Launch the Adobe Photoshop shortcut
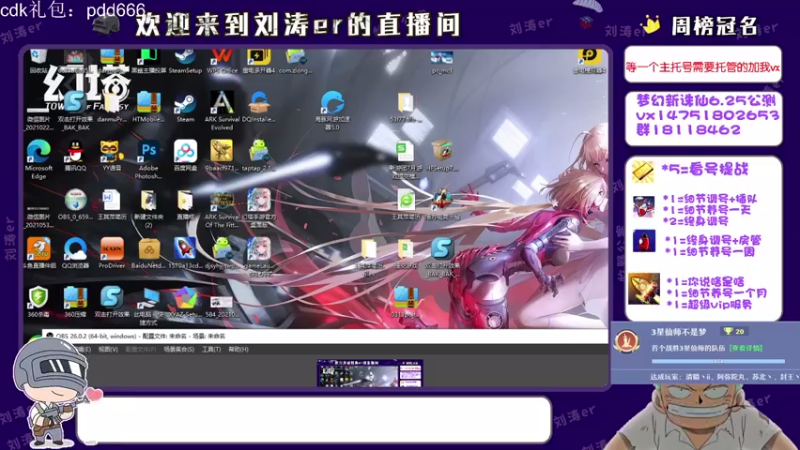800x450 pixels. tap(148, 159)
